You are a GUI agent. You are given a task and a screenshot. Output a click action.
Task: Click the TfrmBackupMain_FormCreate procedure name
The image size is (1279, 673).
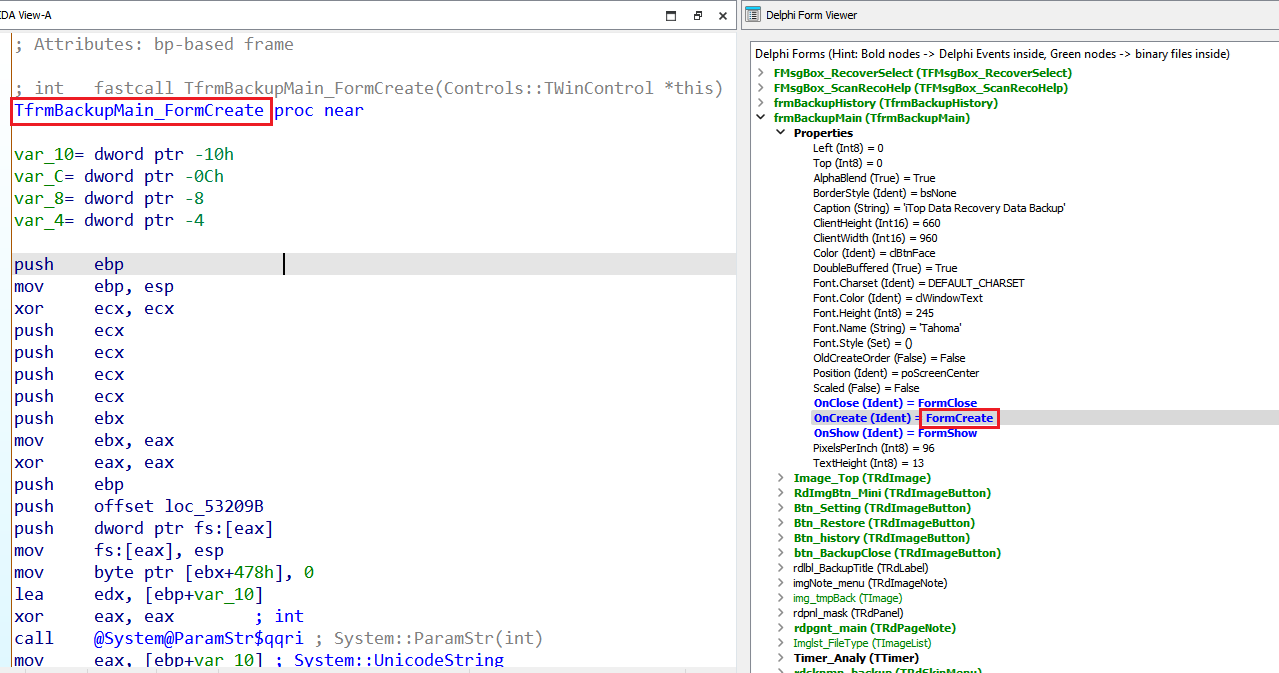click(140, 110)
